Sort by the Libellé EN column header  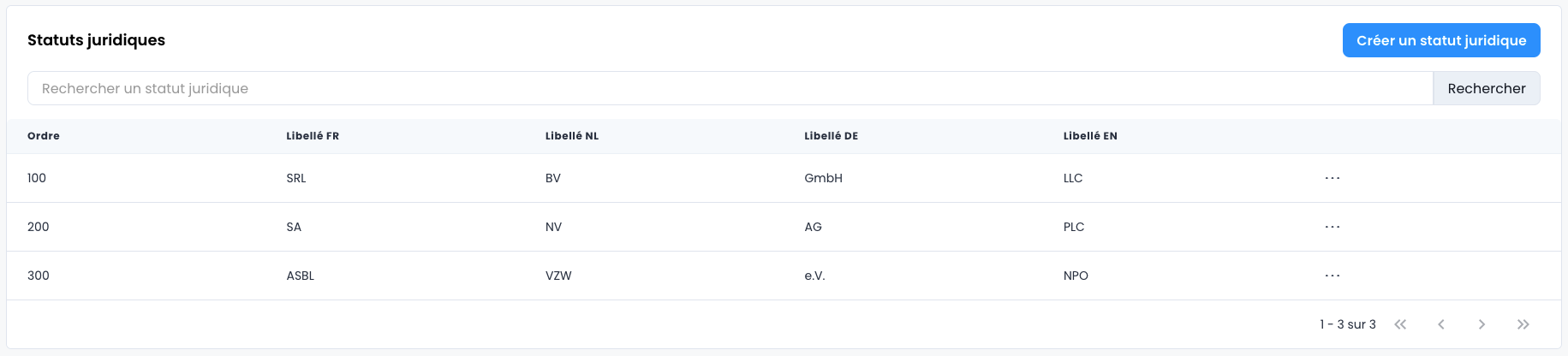1090,136
